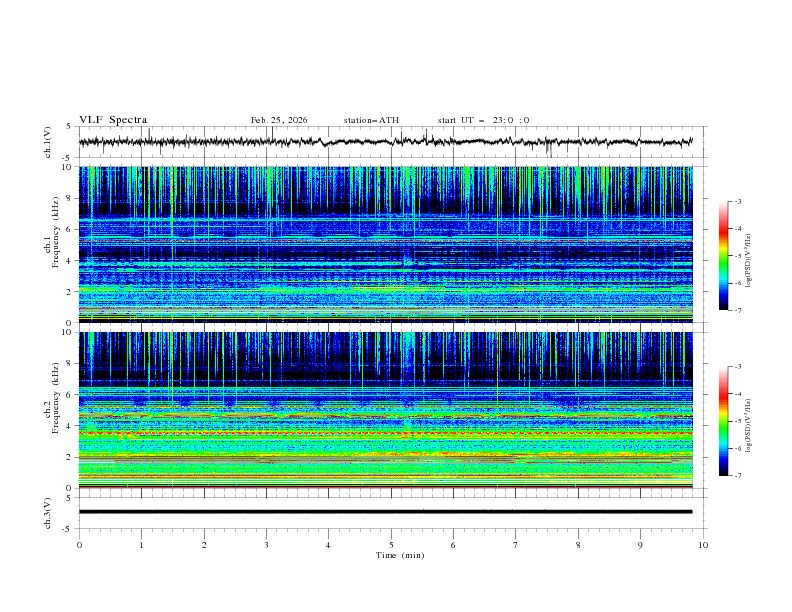Click the 10 minute tick on time axis
Viewport: 792px width, 612px height.
point(703,545)
